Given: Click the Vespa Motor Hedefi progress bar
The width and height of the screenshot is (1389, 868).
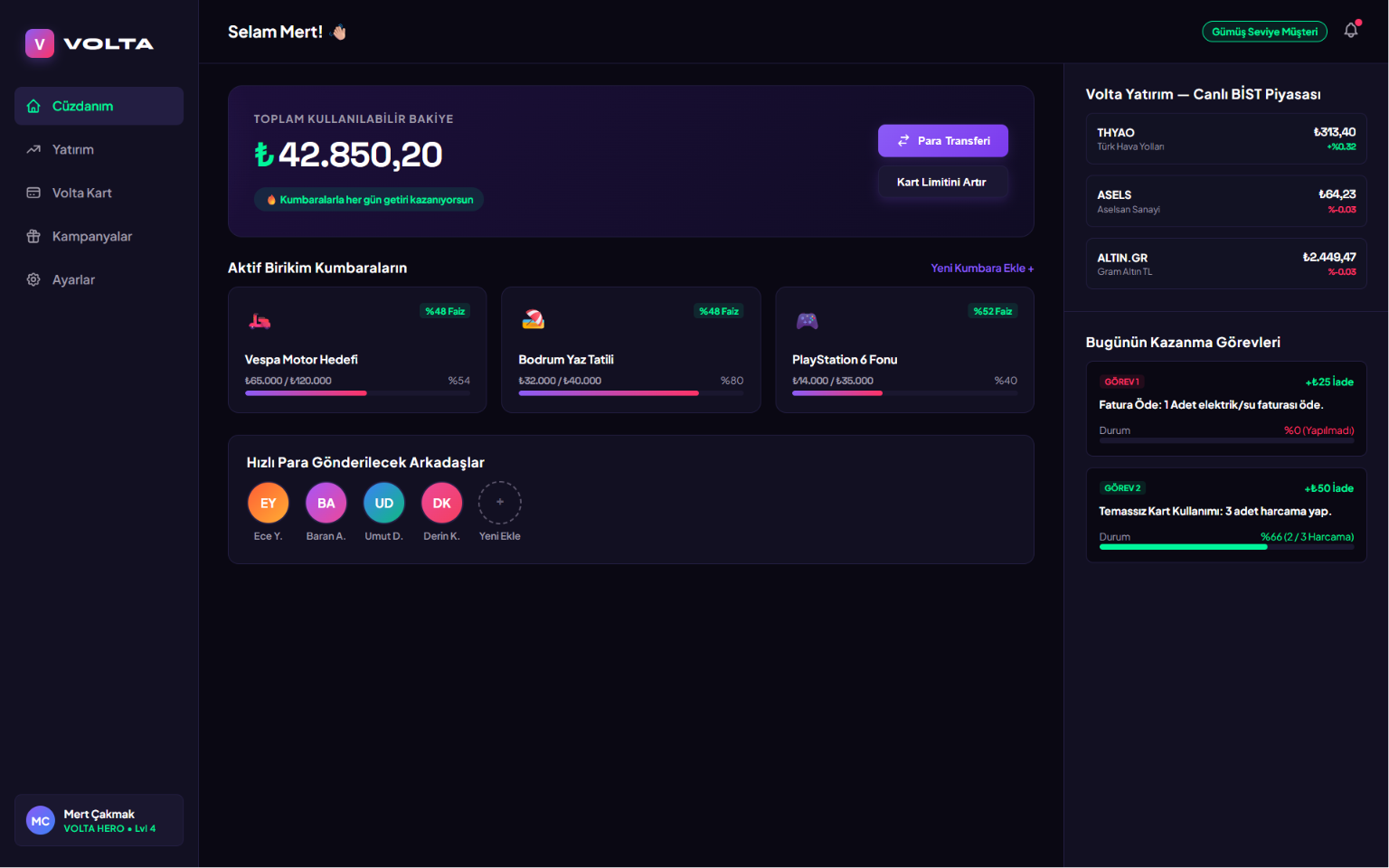Looking at the screenshot, I should coord(357,393).
